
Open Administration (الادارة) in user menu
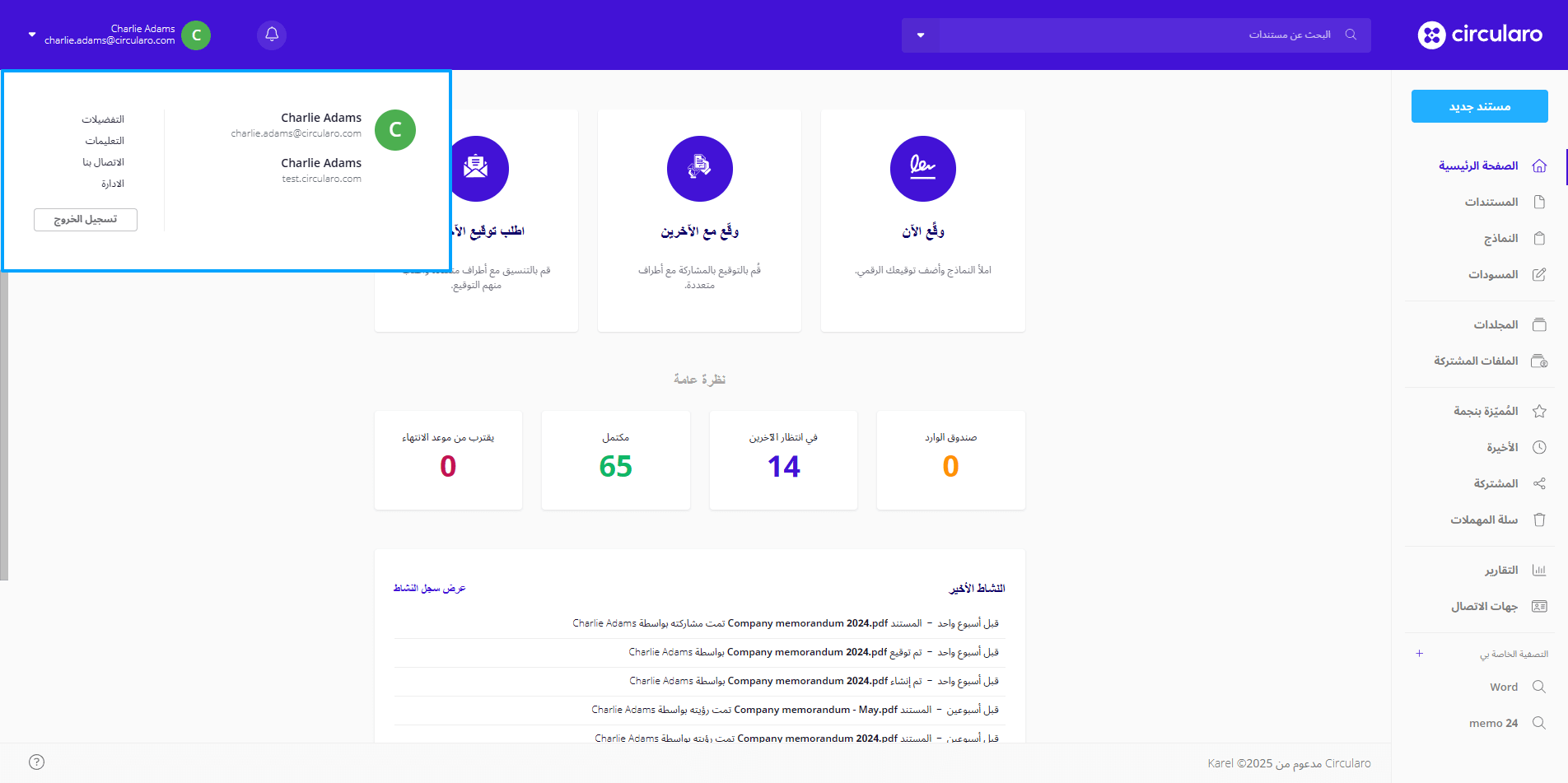(x=113, y=184)
